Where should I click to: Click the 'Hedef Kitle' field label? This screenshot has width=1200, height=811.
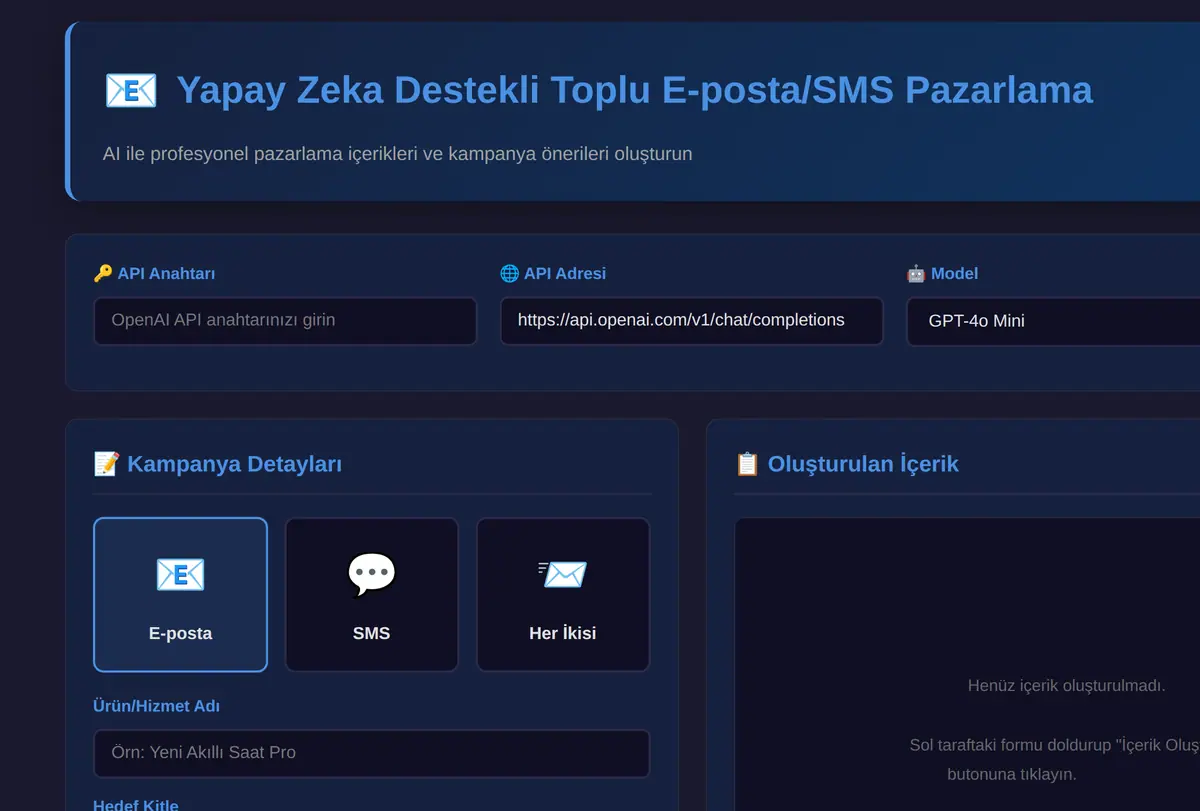point(136,805)
